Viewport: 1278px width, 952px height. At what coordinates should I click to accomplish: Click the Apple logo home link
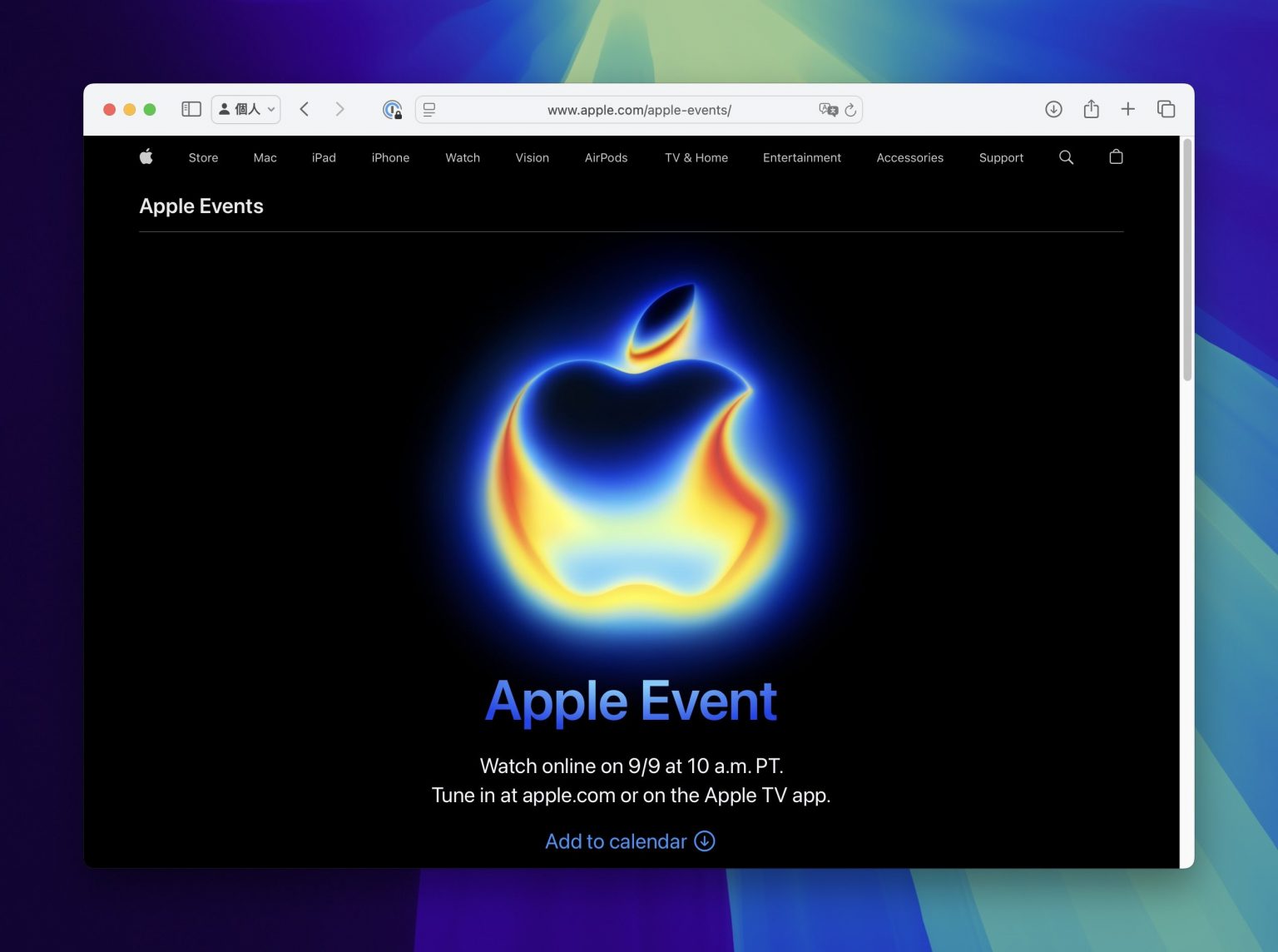click(146, 156)
